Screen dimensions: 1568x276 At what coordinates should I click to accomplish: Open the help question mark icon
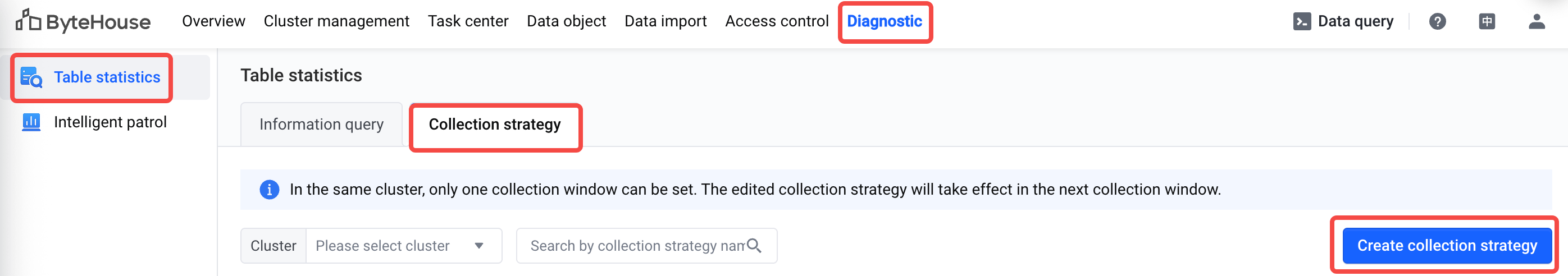point(1437,22)
